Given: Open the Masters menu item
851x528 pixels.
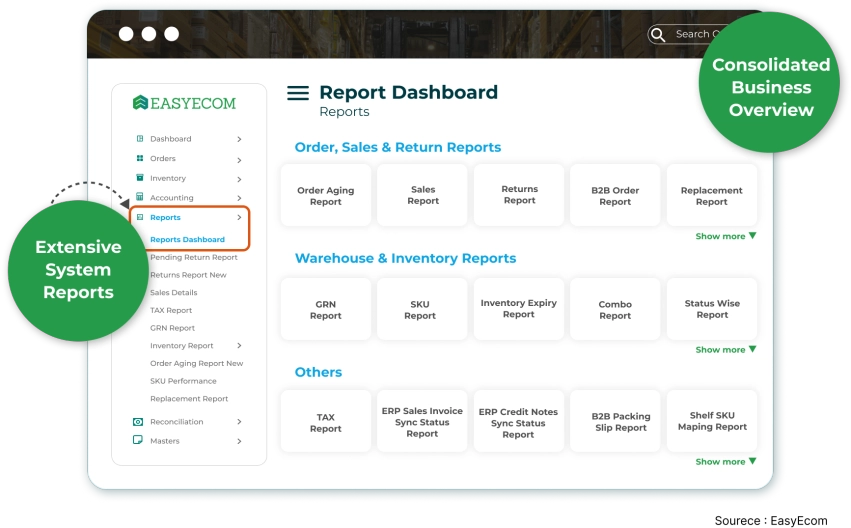Looking at the screenshot, I should point(164,441).
